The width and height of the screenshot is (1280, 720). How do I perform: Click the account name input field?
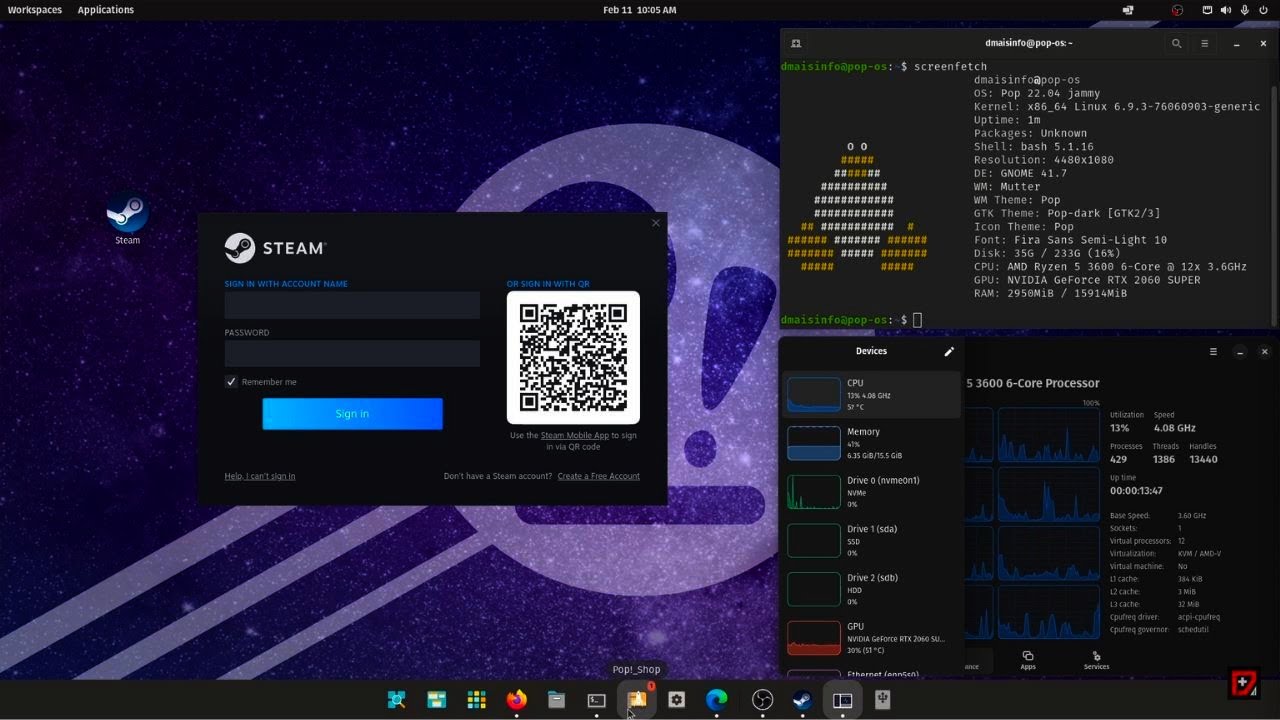[352, 305]
